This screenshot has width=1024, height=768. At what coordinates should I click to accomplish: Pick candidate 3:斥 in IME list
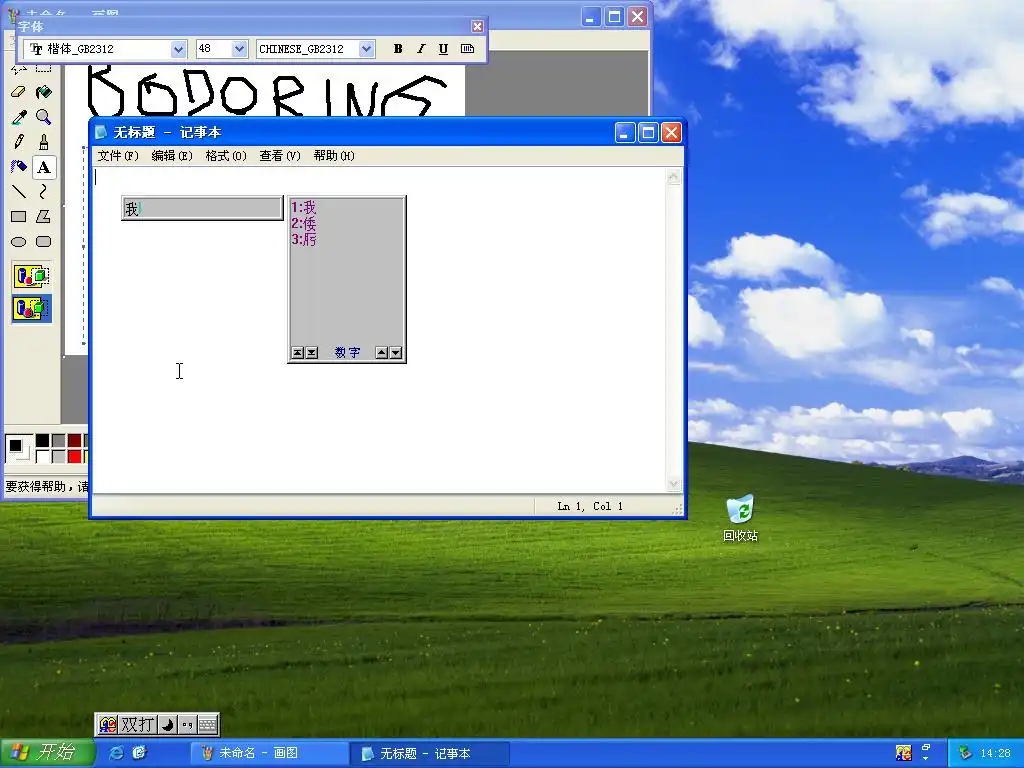pyautogui.click(x=304, y=240)
